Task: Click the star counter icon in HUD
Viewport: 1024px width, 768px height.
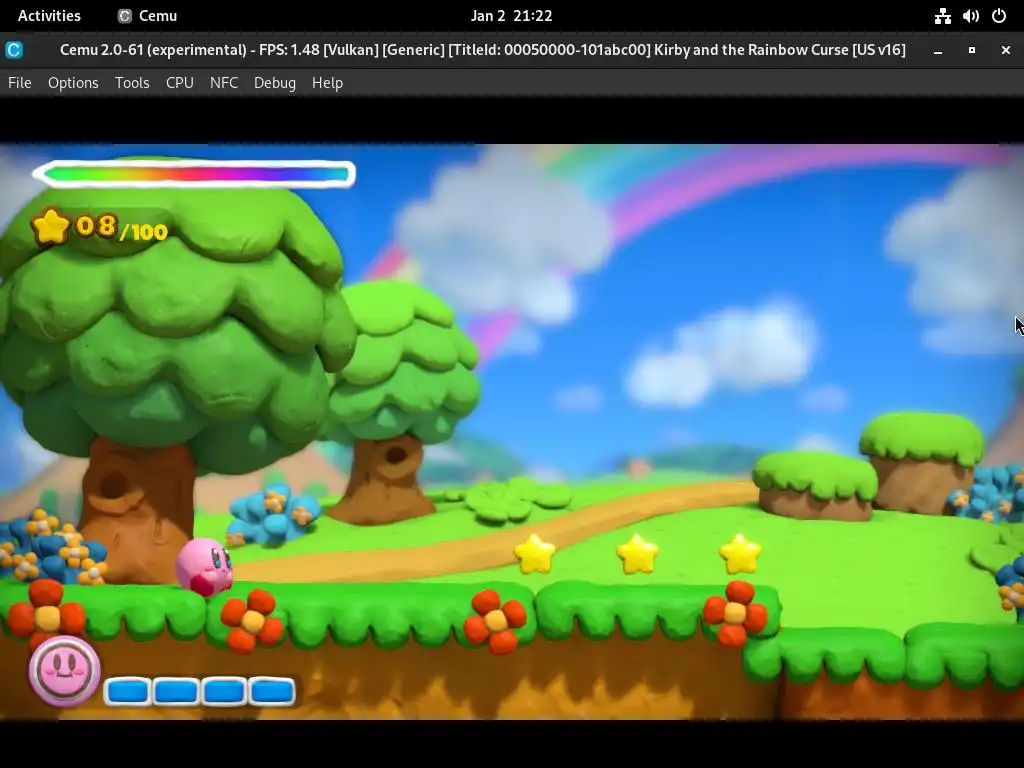Action: pos(50,227)
